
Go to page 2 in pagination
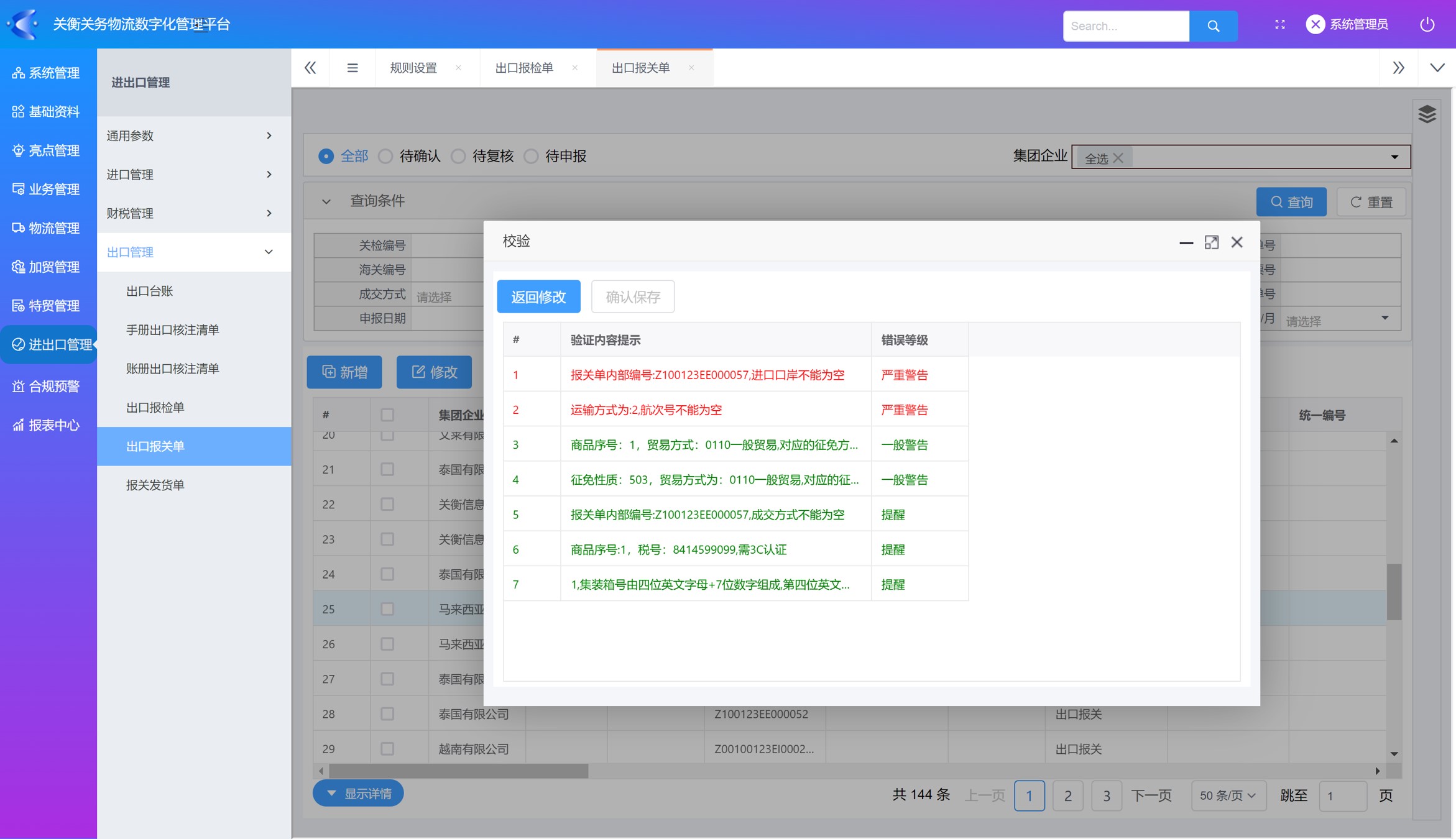[1068, 795]
